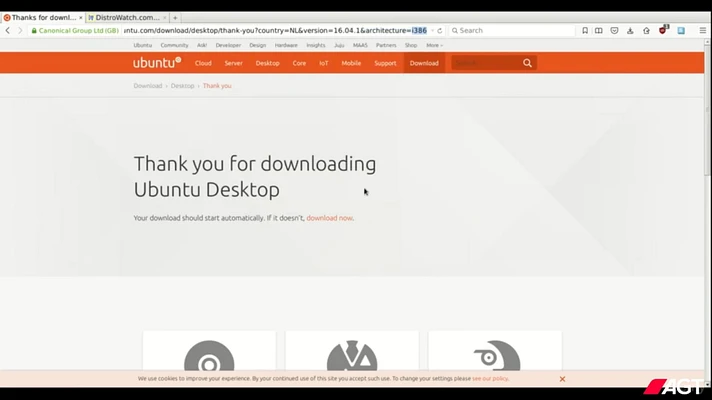The image size is (712, 400).
Task: Dismiss the cookie notice with the X
Action: point(562,379)
